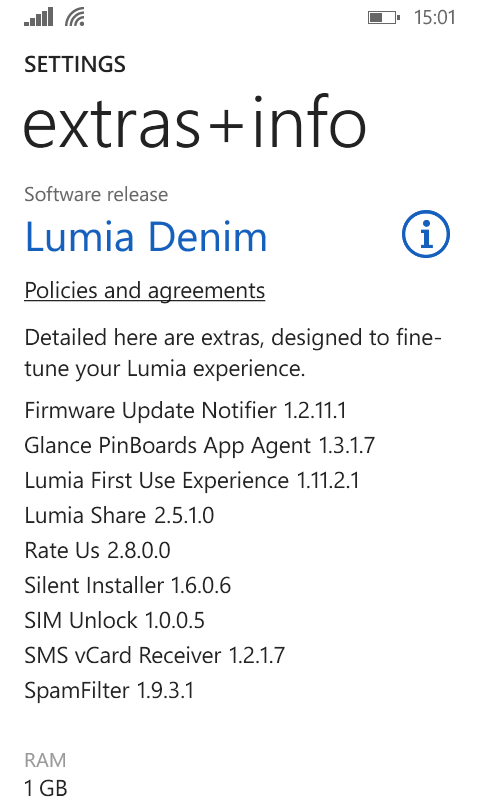The image size is (480, 800).
Task: Select Lumia First Use Experience entry
Action: [192, 481]
